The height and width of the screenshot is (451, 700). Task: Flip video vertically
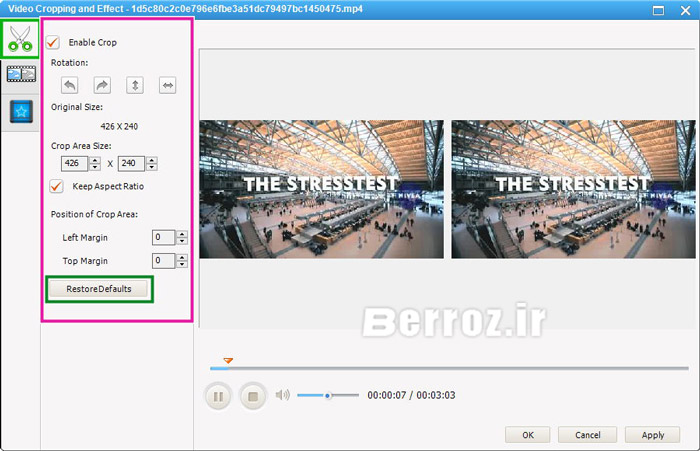tap(135, 86)
